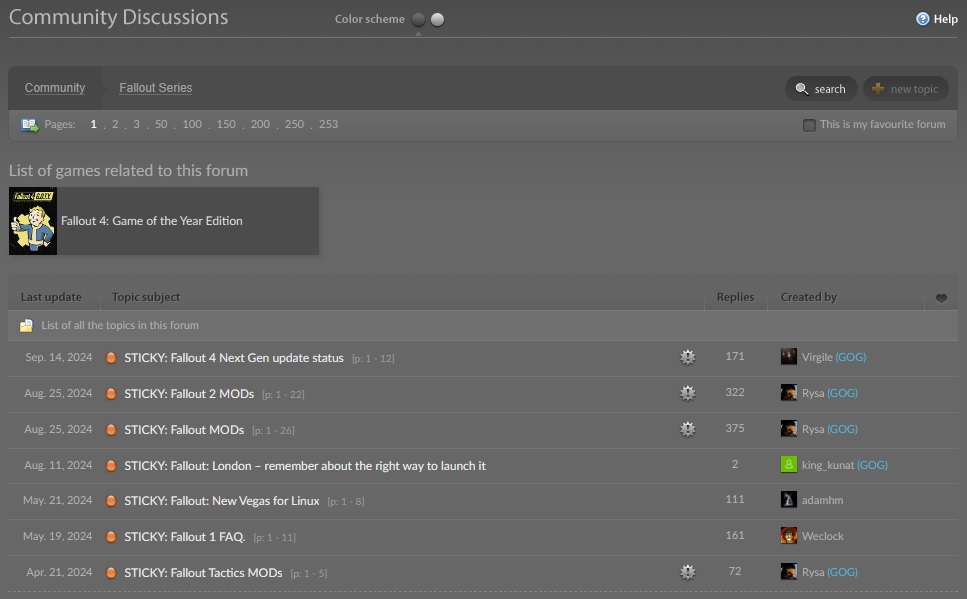The height and width of the screenshot is (599, 967).
Task: Click gear badge on Fallout 2 MODs row
Action: [688, 393]
